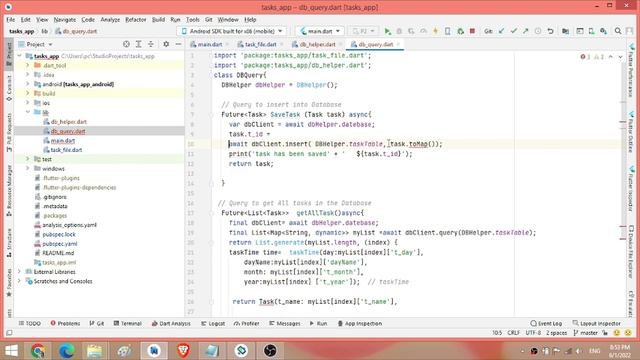Click the expand all icon in Project panel
The width and height of the screenshot is (640, 360).
click(139, 44)
